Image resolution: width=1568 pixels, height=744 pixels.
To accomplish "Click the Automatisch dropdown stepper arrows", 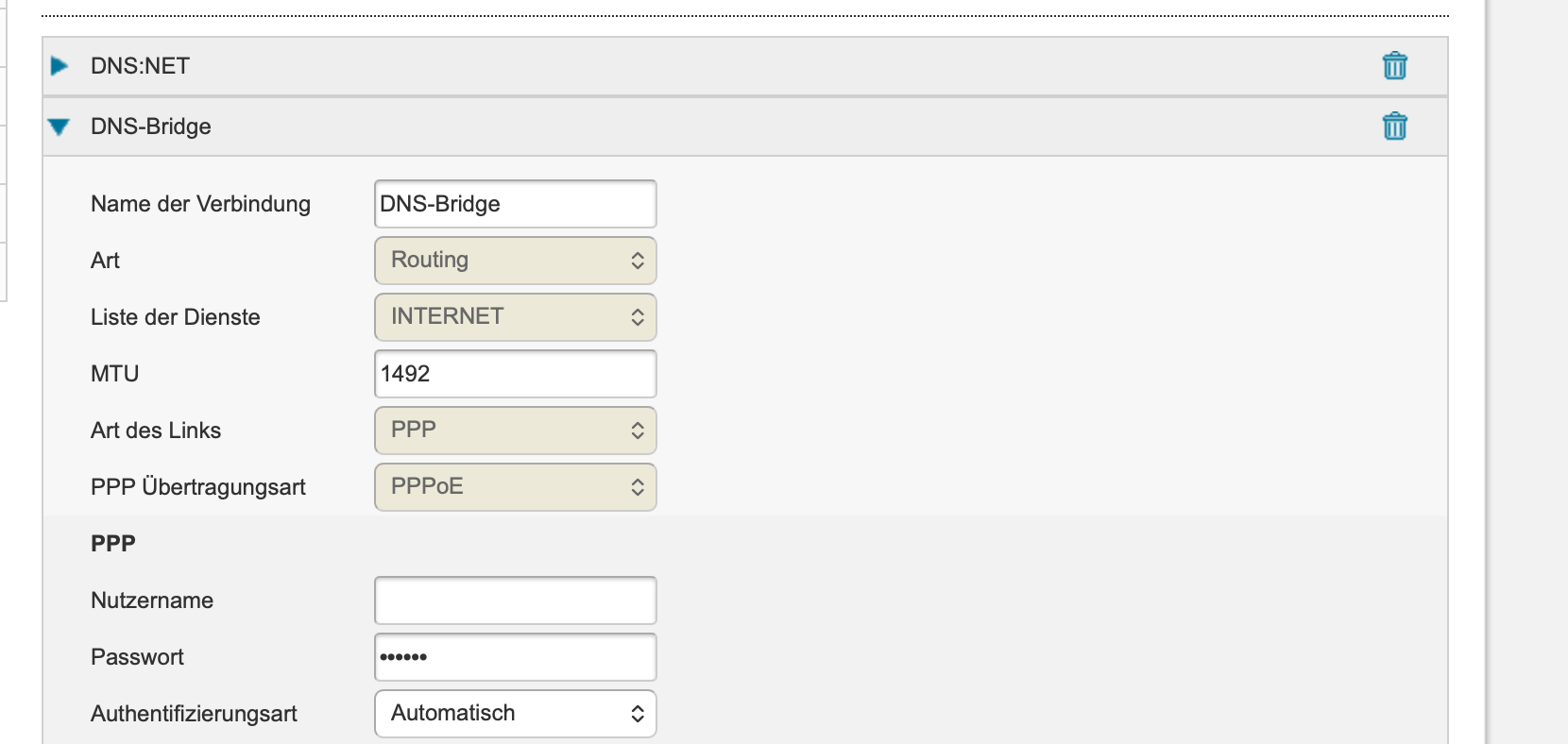I will pyautogui.click(x=638, y=714).
